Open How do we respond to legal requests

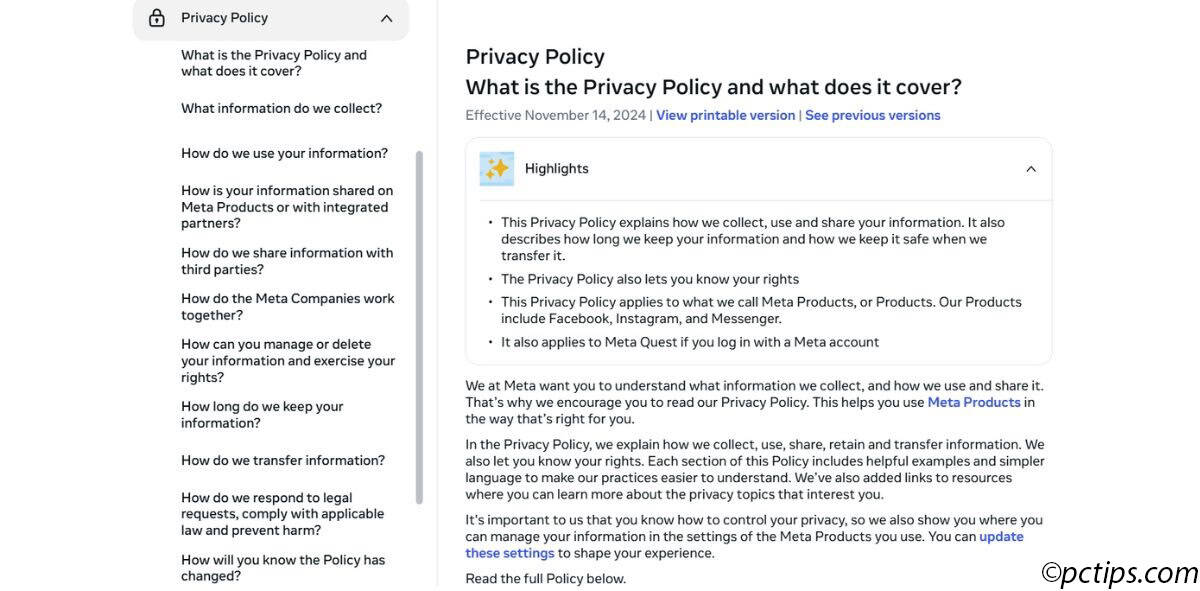[282, 514]
